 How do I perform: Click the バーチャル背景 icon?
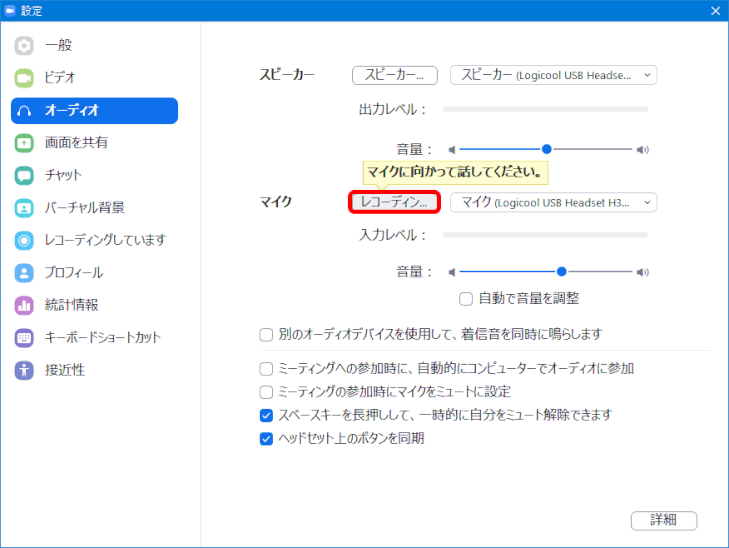coord(24,208)
